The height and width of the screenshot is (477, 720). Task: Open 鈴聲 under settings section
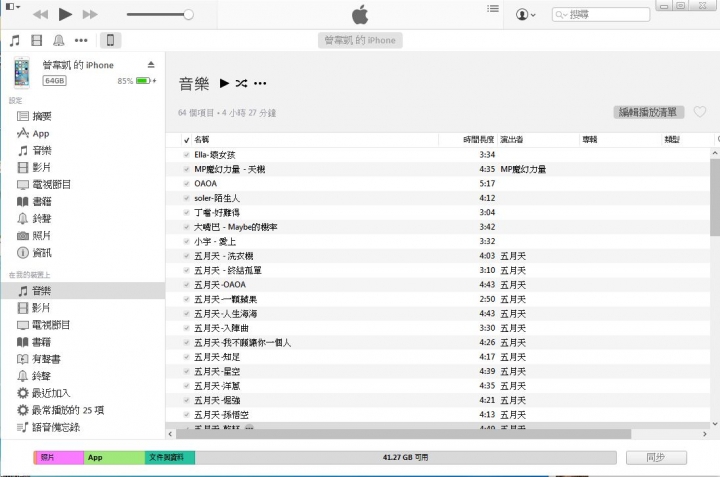point(34,219)
